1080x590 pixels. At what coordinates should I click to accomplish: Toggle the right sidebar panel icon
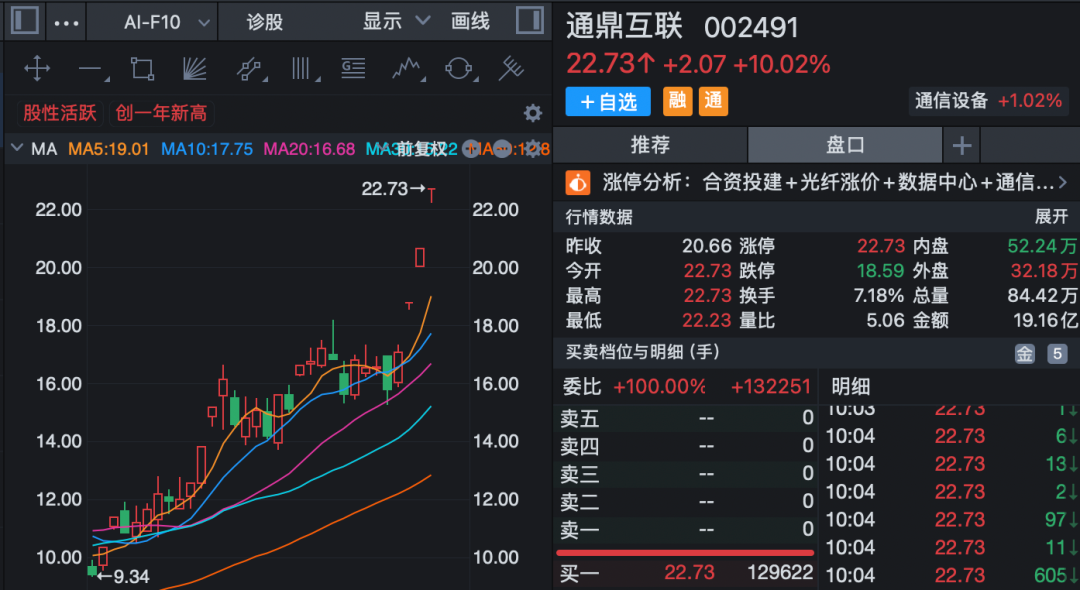coord(530,21)
